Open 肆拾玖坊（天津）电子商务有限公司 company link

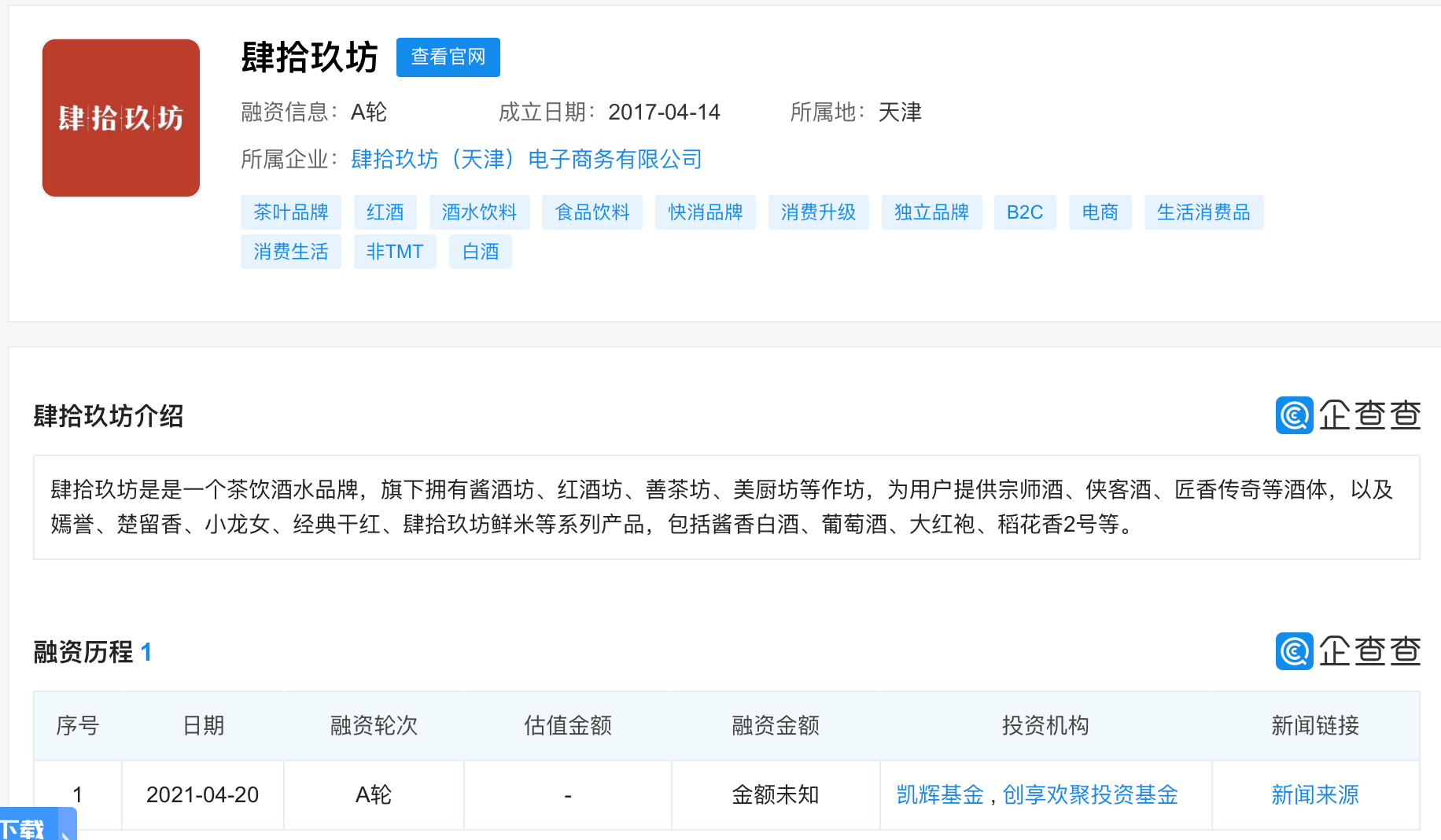[x=526, y=160]
